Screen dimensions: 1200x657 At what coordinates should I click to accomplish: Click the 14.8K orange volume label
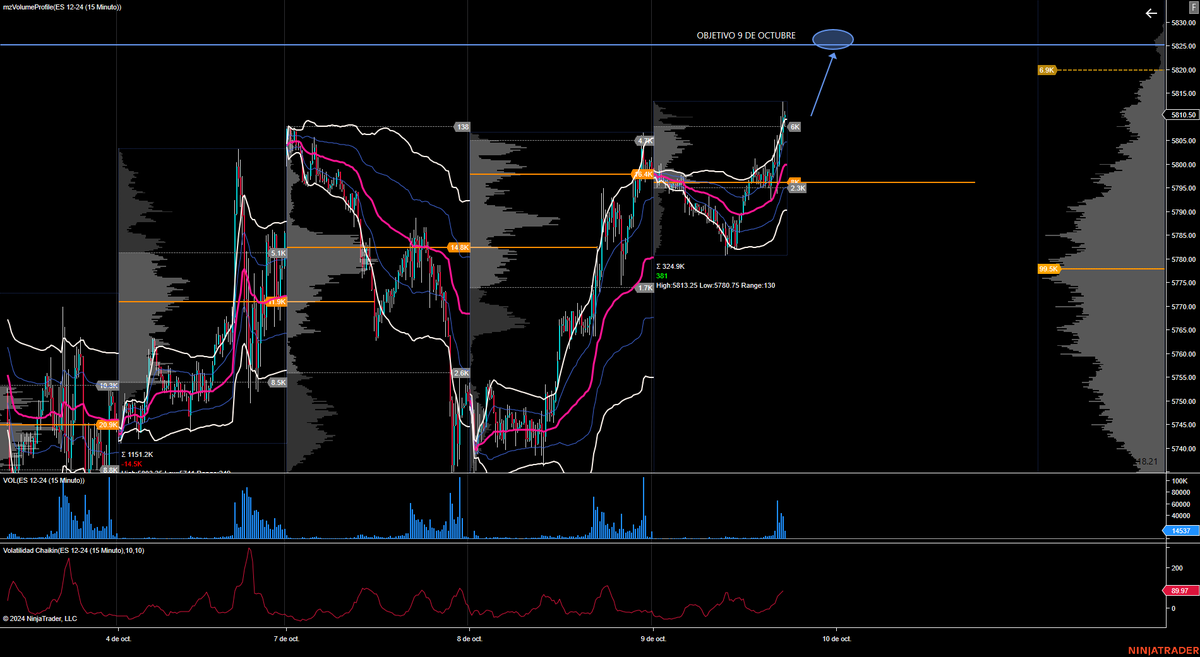pos(459,247)
